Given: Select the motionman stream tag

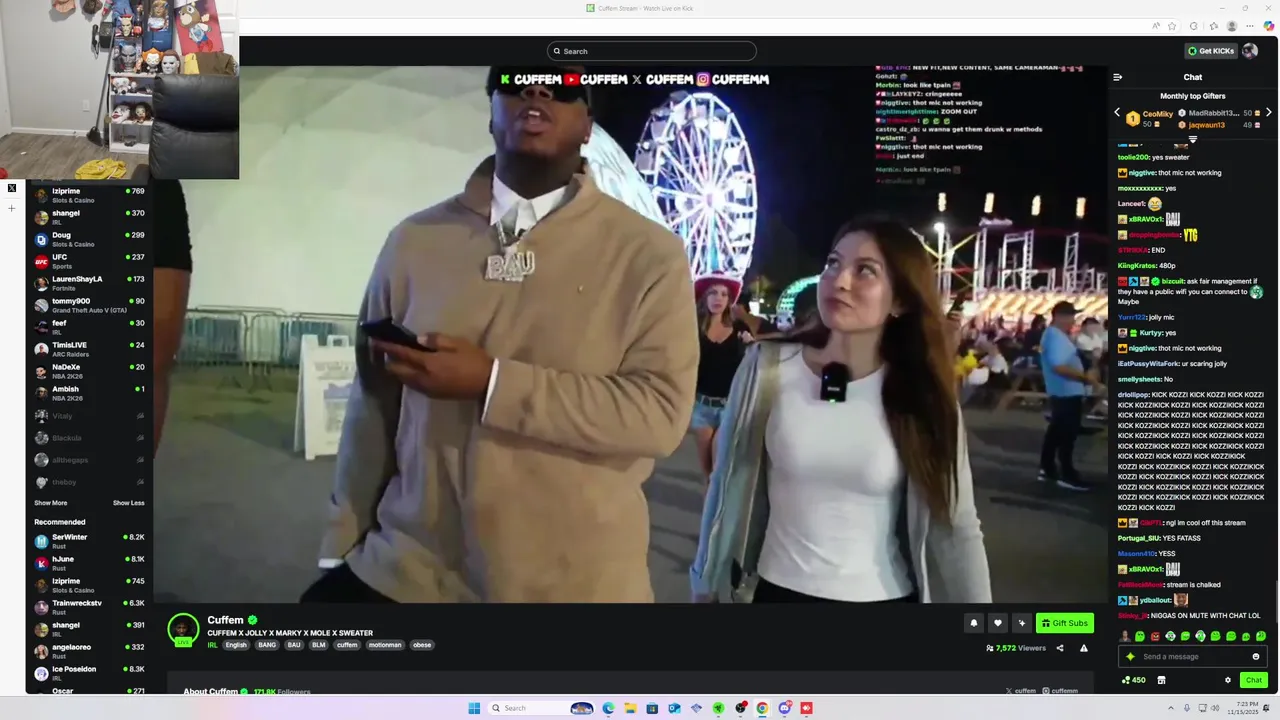Looking at the screenshot, I should [385, 645].
